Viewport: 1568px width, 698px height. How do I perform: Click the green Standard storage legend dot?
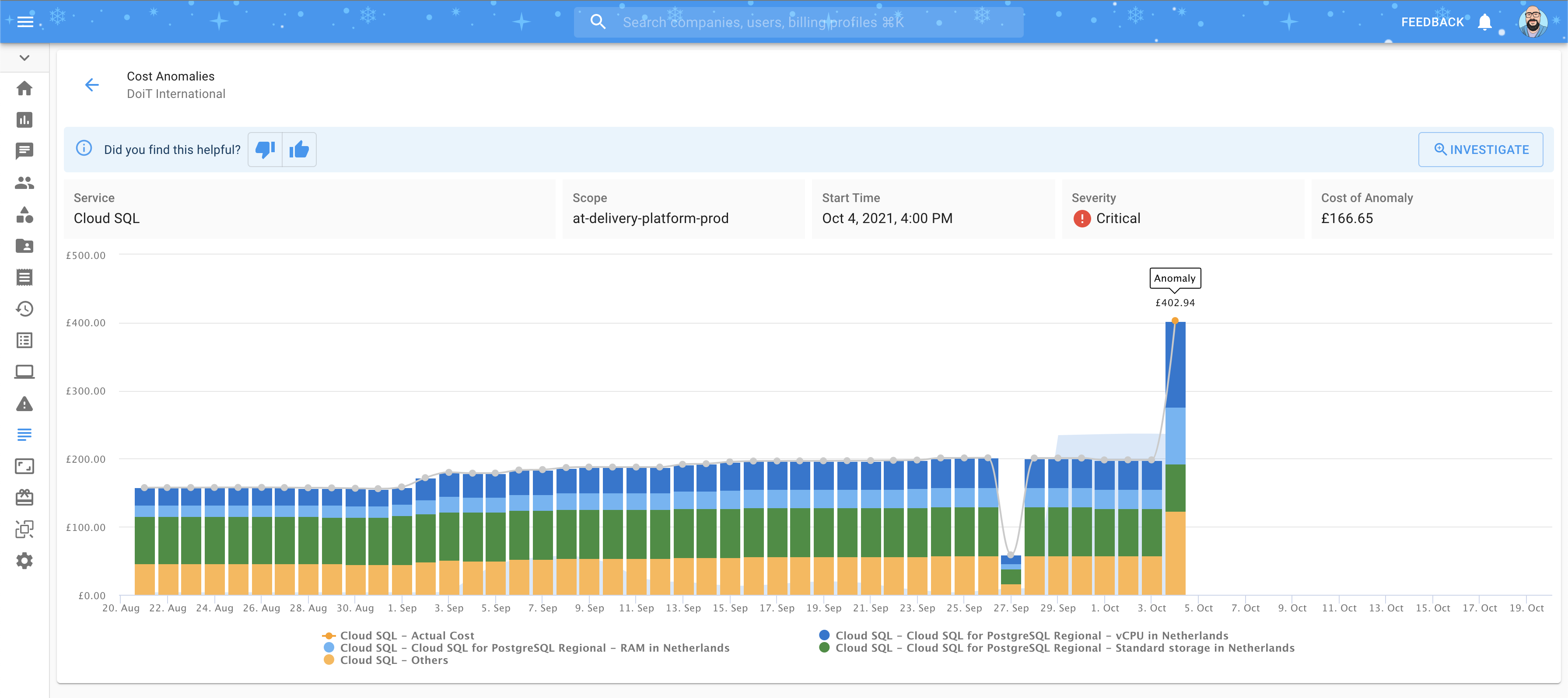click(x=824, y=648)
